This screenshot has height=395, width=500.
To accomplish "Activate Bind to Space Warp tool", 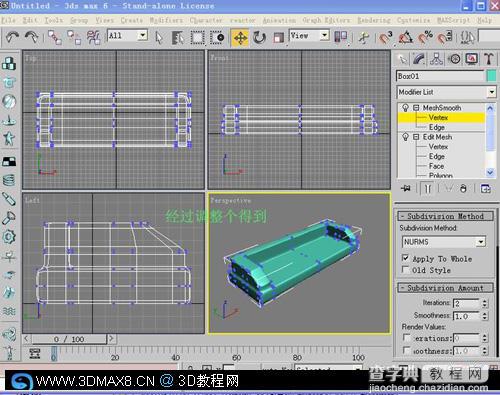I will point(93,37).
